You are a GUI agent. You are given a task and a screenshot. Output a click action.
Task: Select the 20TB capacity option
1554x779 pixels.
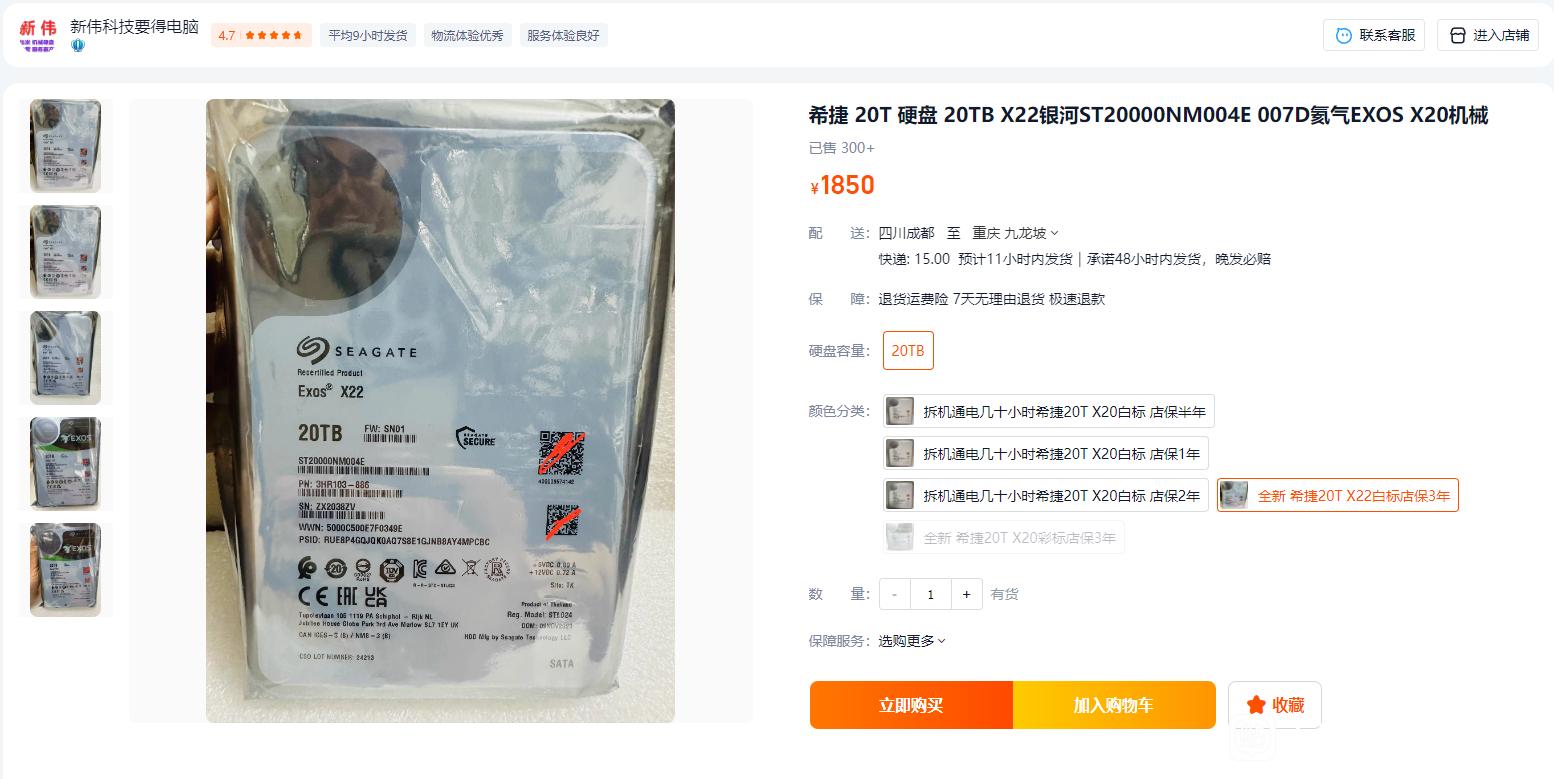pyautogui.click(x=908, y=351)
